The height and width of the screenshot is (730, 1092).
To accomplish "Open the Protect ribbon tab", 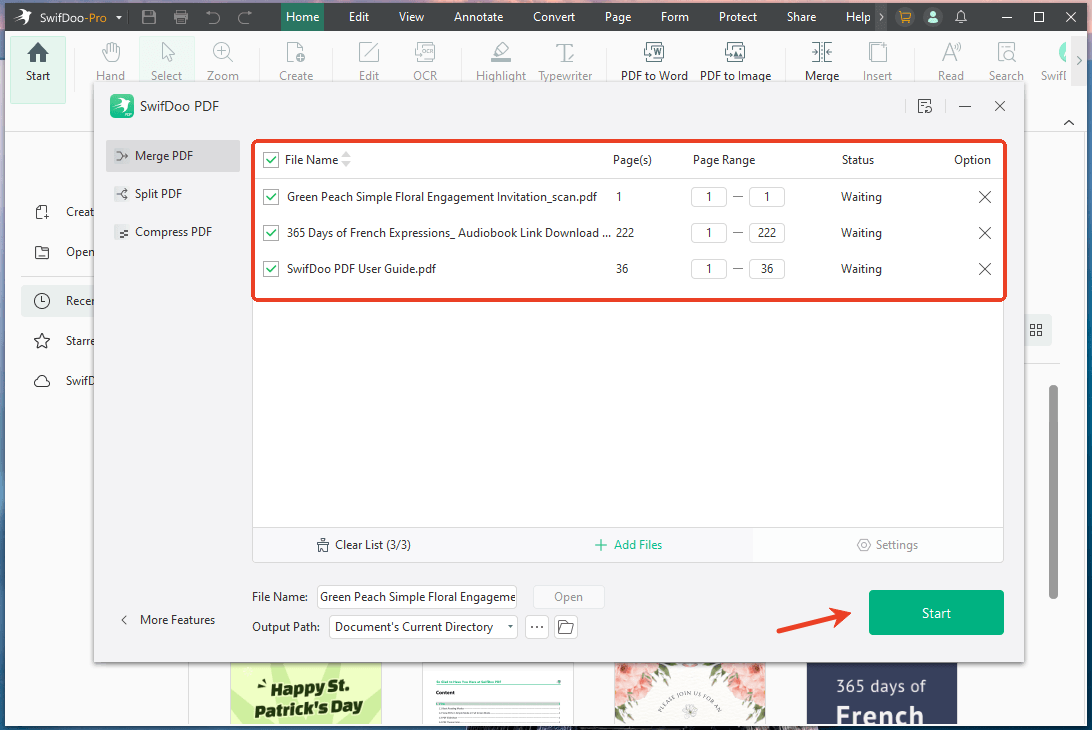I will (738, 17).
